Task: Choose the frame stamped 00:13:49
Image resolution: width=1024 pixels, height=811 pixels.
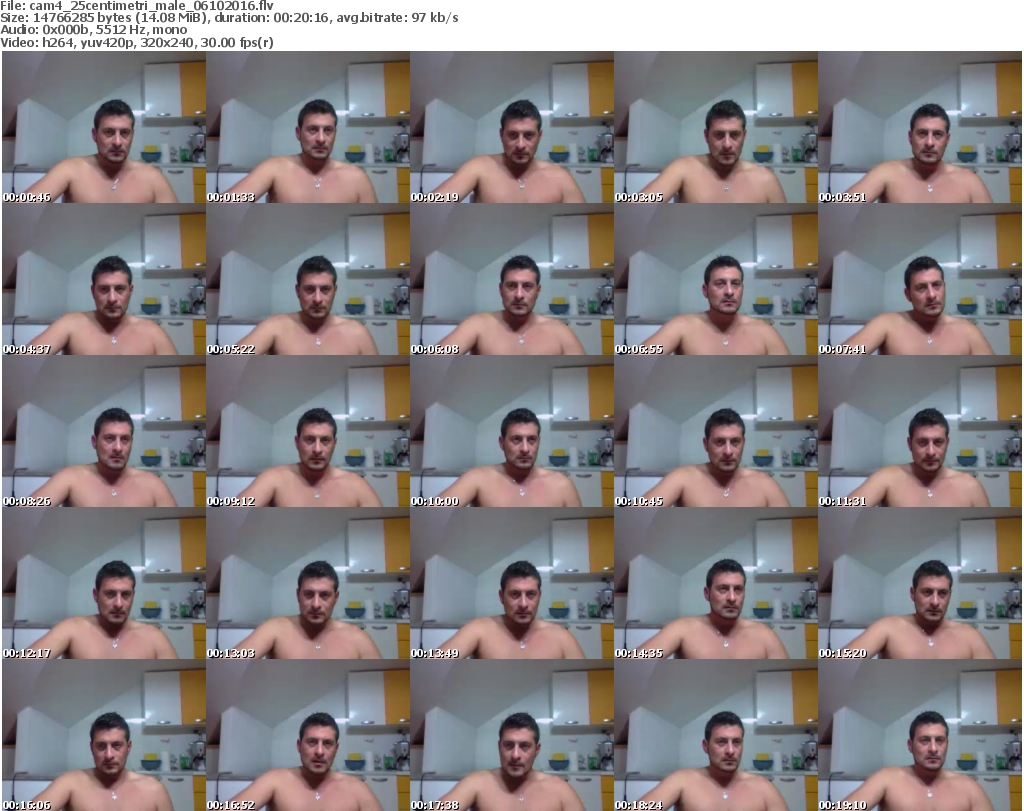Action: [512, 584]
